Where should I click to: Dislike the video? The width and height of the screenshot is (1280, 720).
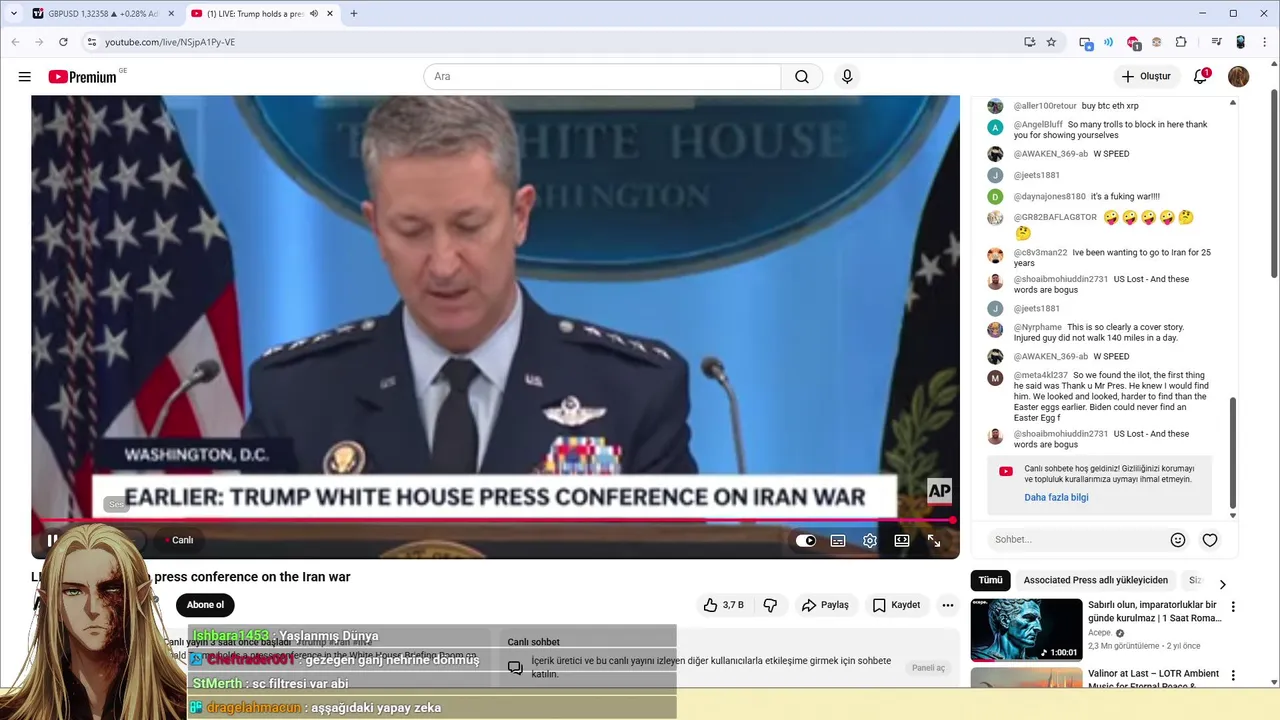[x=770, y=605]
